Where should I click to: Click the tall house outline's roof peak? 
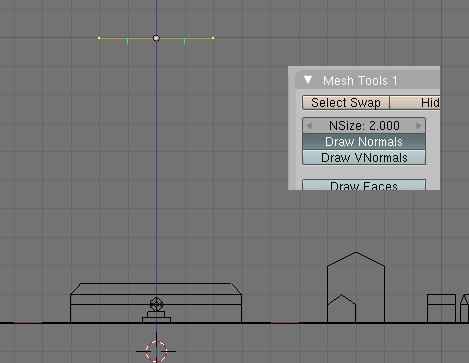(x=356, y=253)
